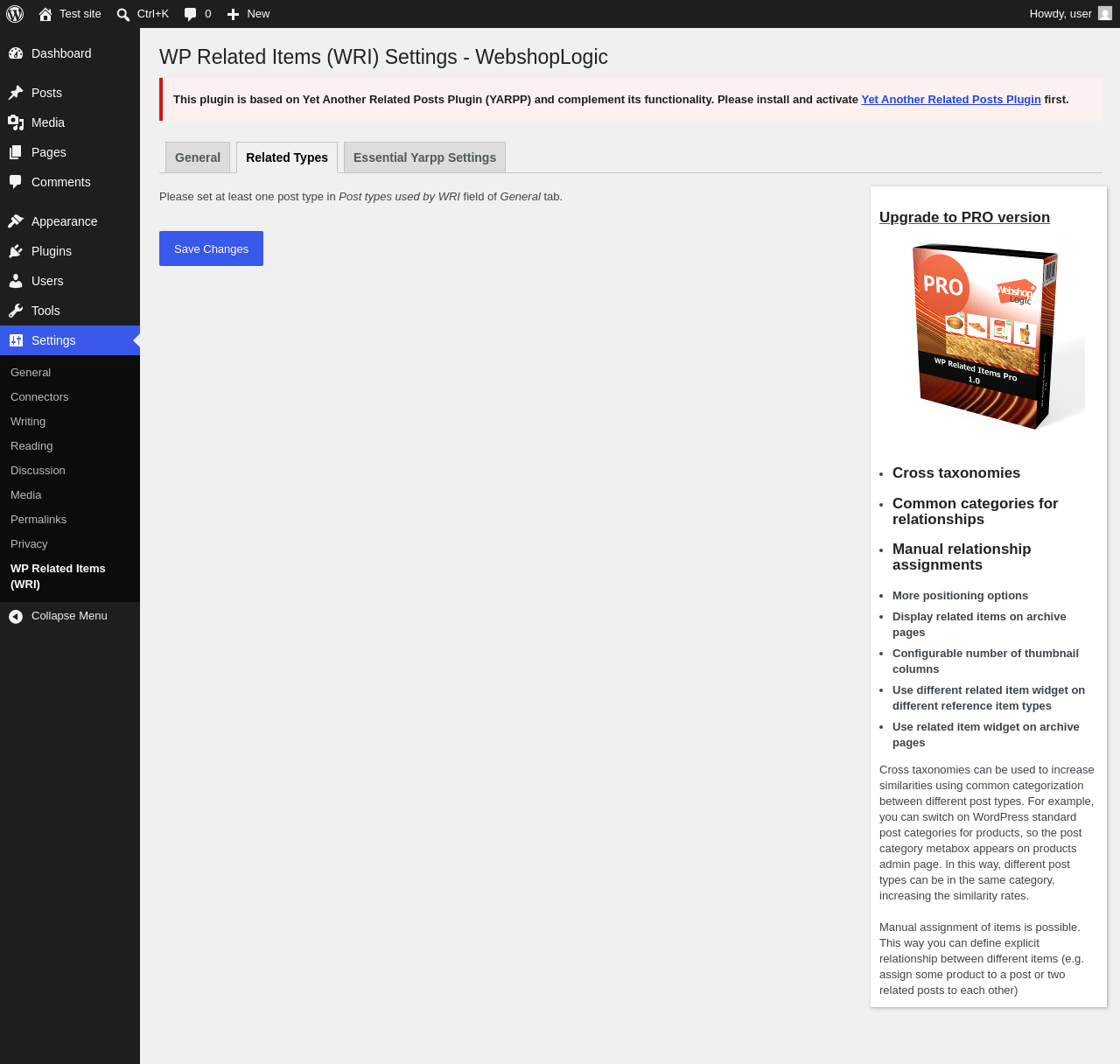Click the WRI Settings - WebshopLogic page heading
Image resolution: width=1120 pixels, height=1064 pixels.
383,57
